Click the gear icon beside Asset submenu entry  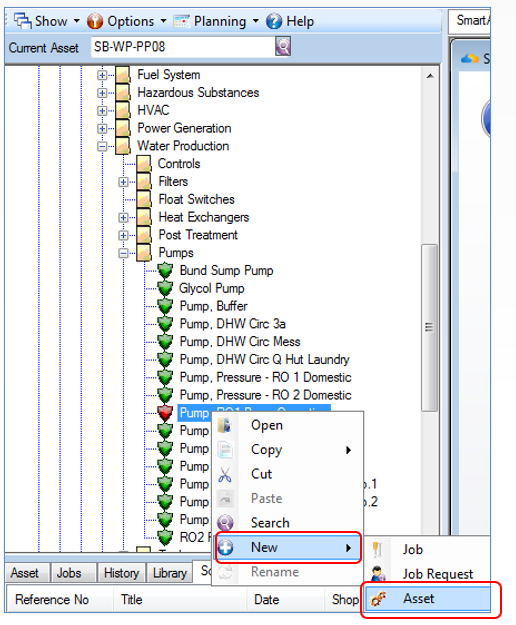378,598
